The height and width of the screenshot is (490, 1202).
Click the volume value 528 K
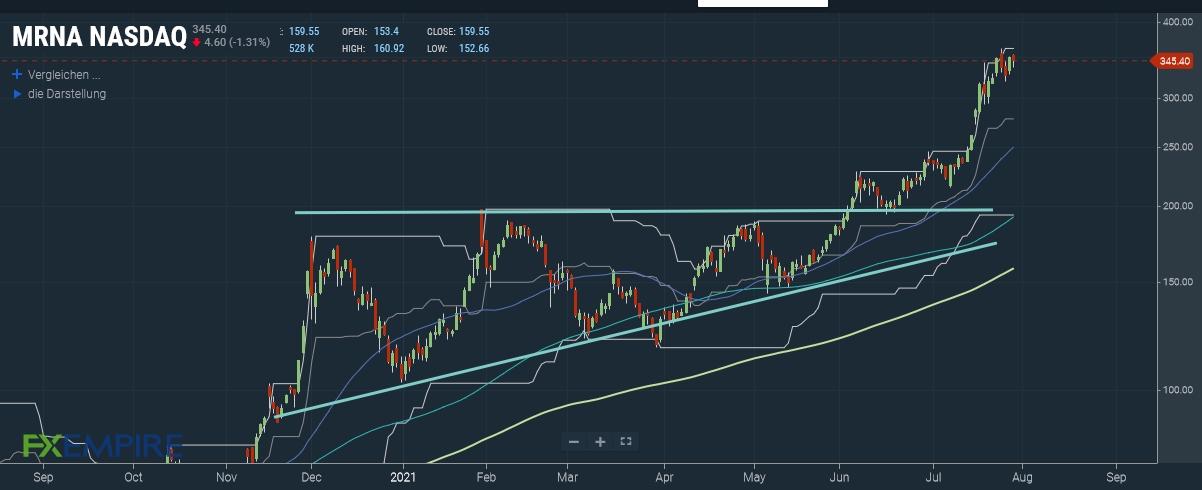[303, 48]
